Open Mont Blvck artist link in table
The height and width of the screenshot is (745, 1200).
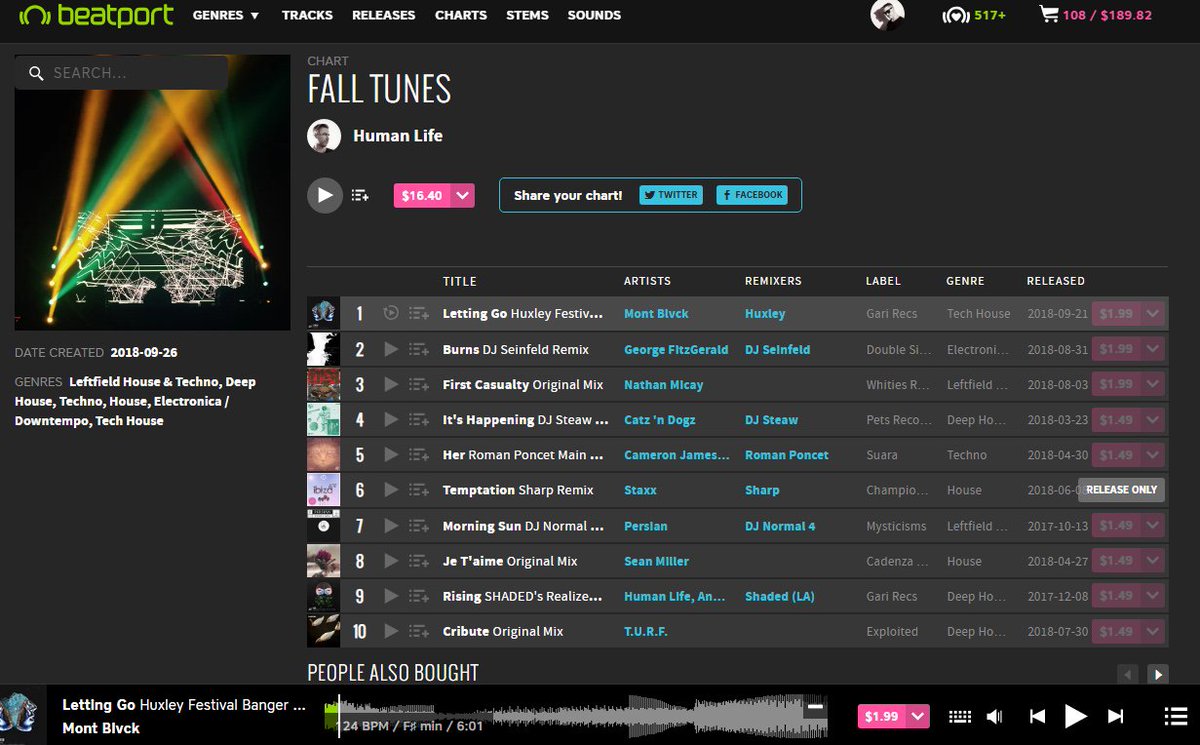pos(656,314)
